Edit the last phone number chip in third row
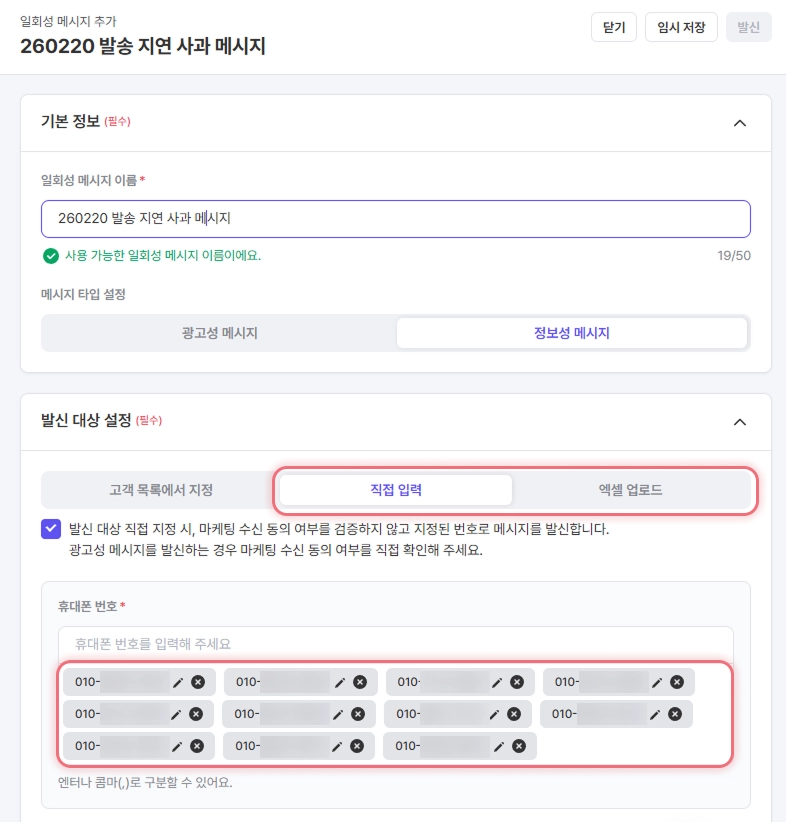The height and width of the screenshot is (822, 786). tap(498, 746)
